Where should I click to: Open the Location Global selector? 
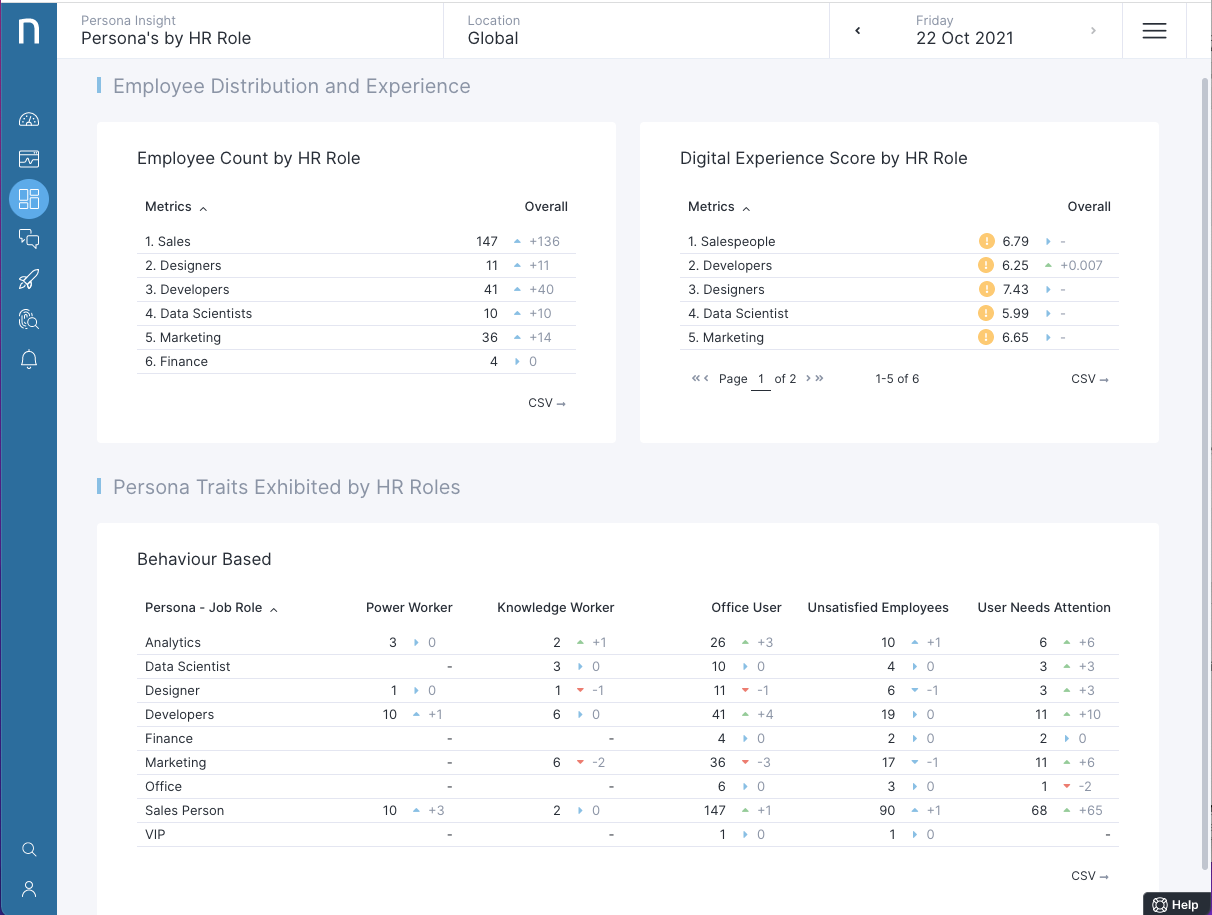pyautogui.click(x=636, y=30)
